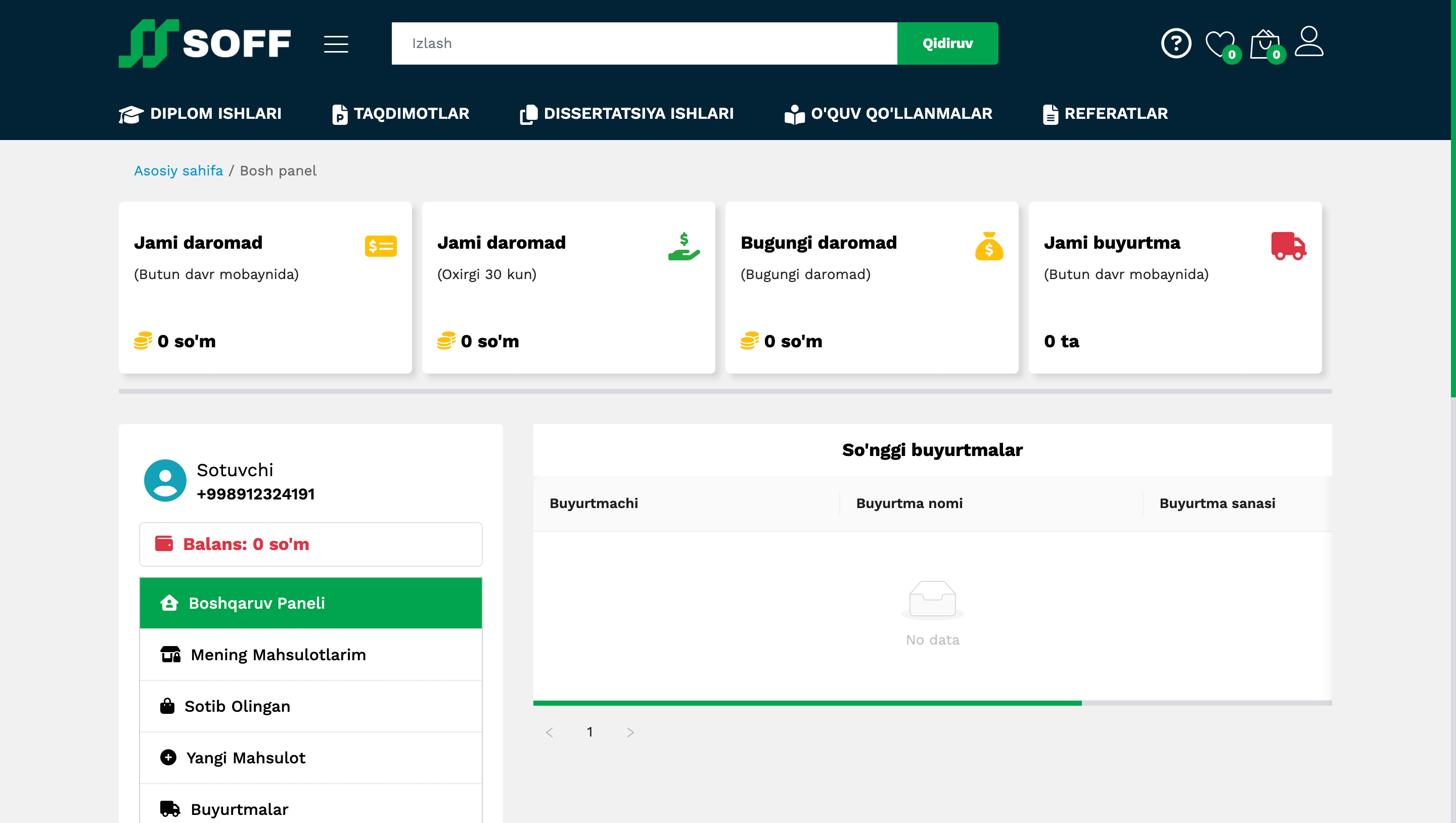This screenshot has width=1456, height=823.
Task: Click the Balans: 0 so'm box
Action: point(311,544)
